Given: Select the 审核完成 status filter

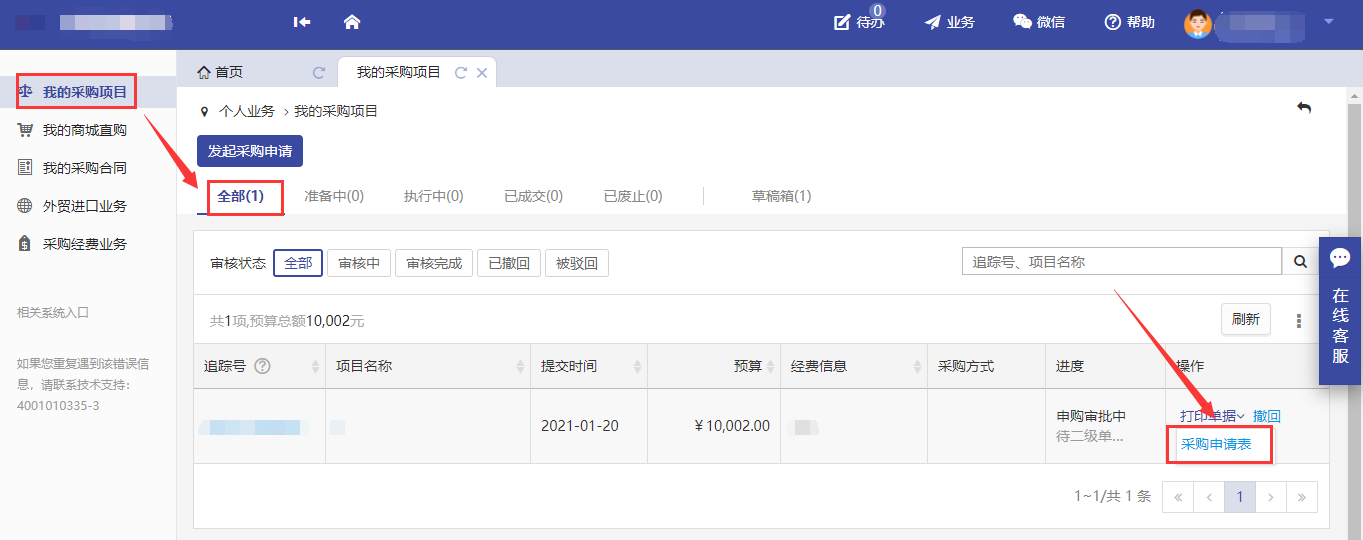Looking at the screenshot, I should tap(434, 264).
